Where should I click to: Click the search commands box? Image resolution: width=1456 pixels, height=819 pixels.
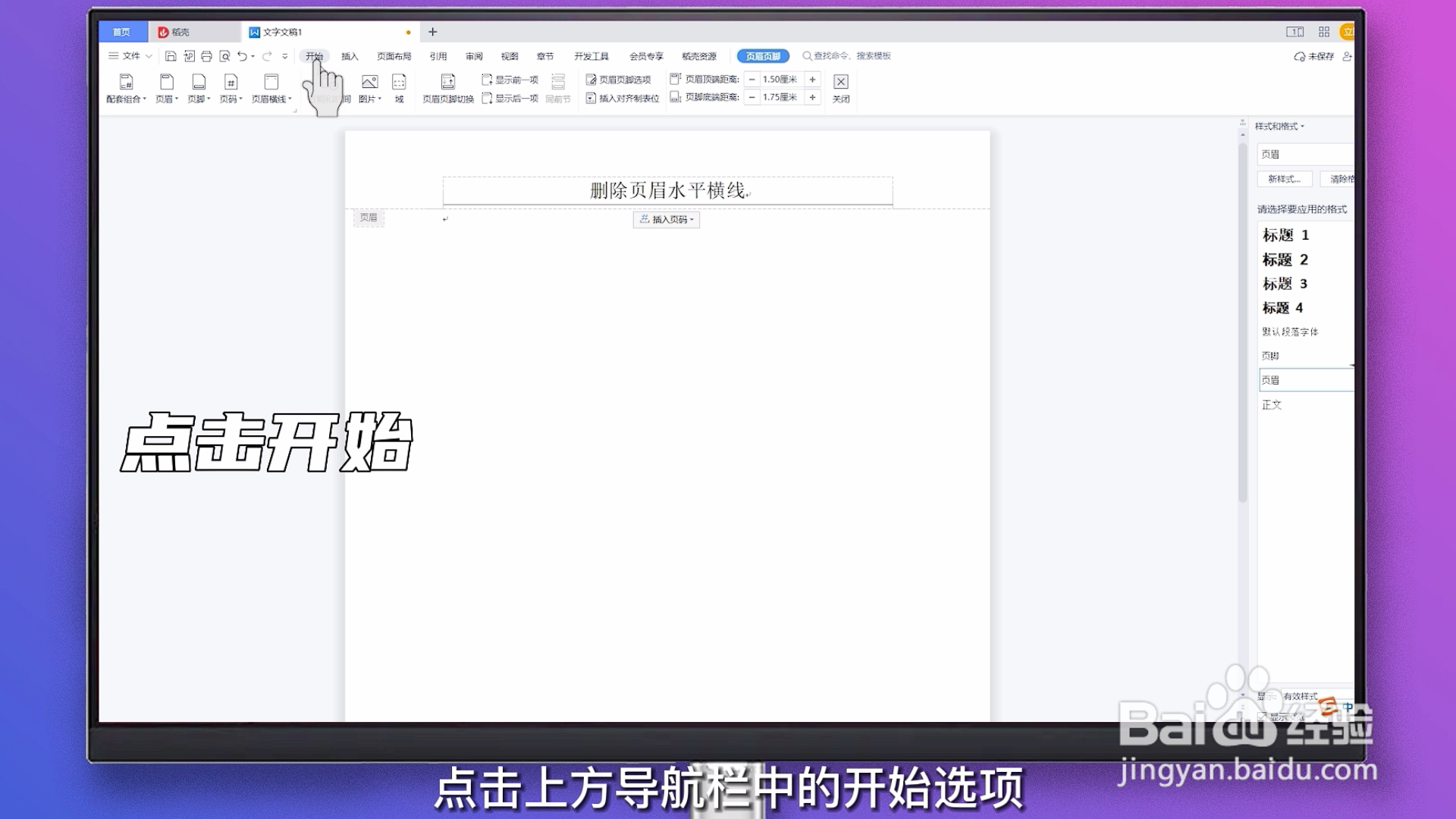coord(851,56)
